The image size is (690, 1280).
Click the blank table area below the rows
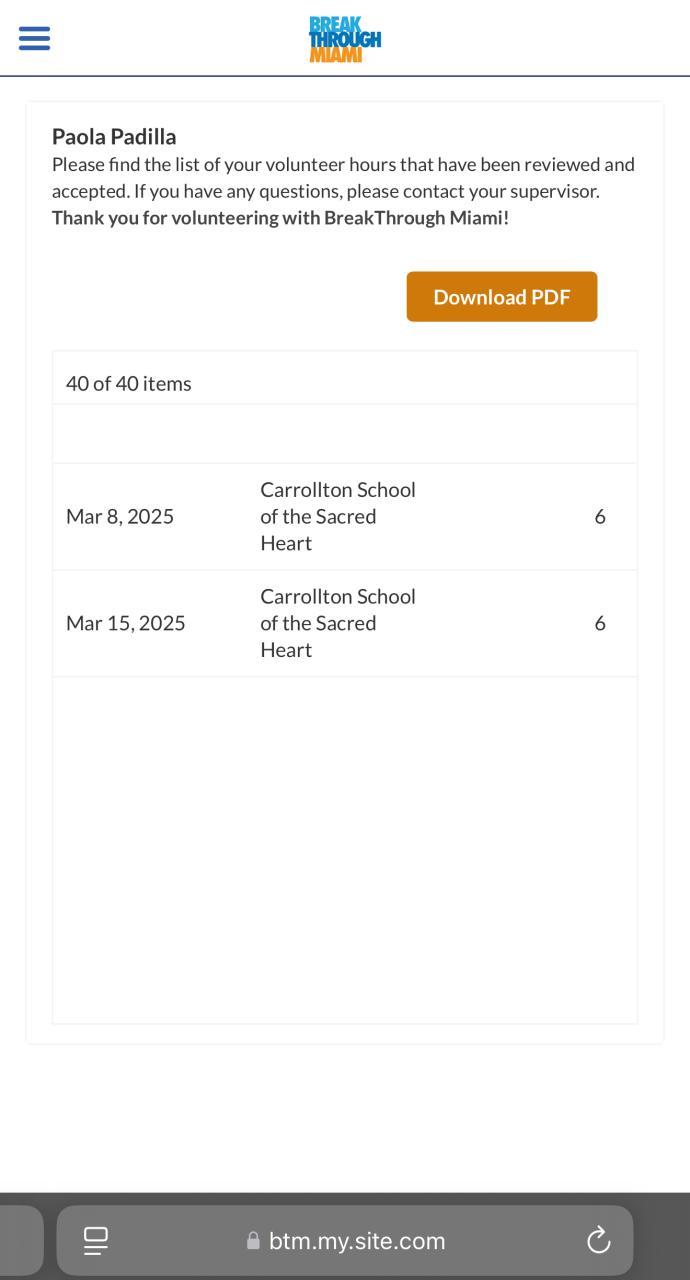(x=344, y=850)
